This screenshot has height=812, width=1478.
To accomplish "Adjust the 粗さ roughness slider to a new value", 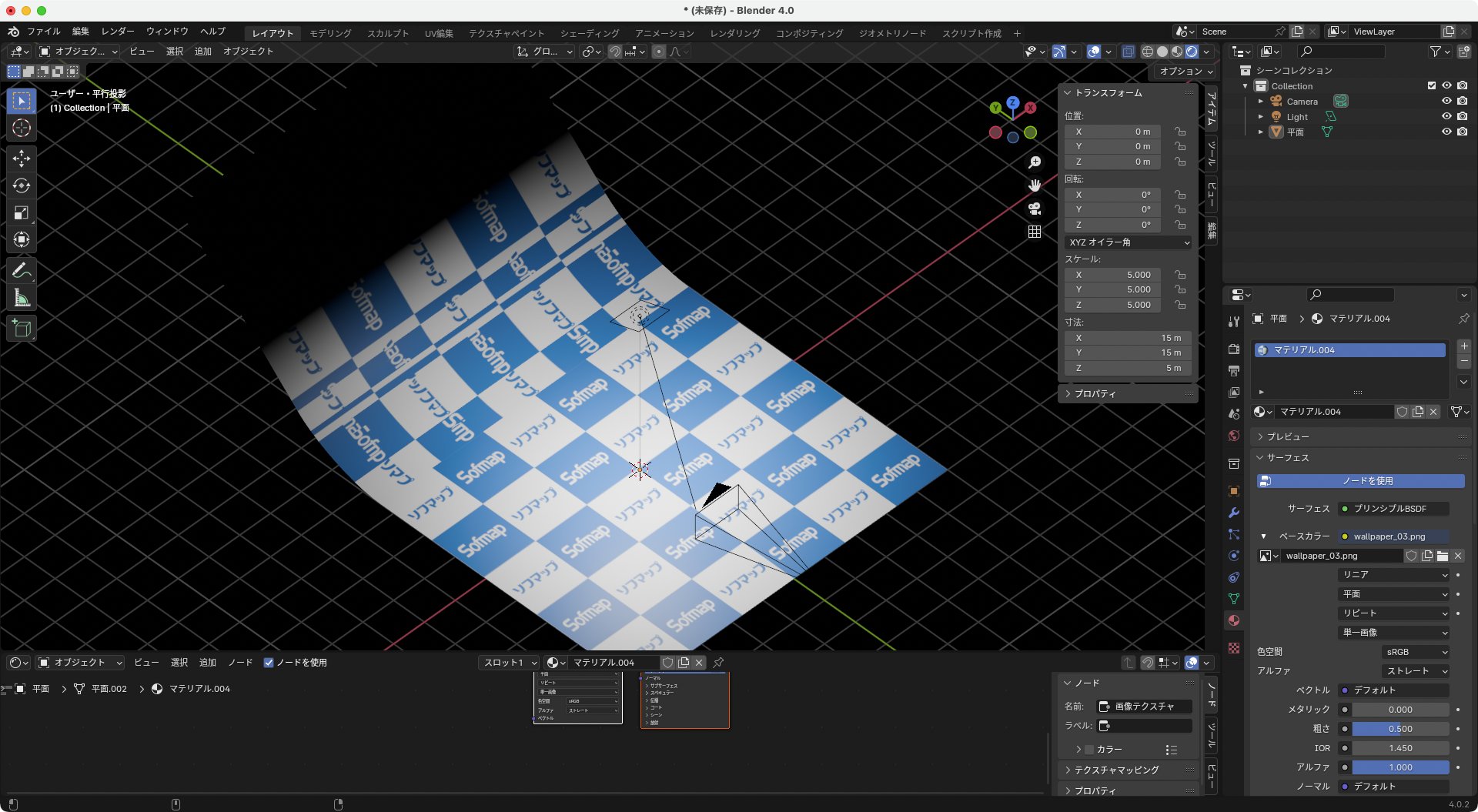I will pyautogui.click(x=1399, y=728).
